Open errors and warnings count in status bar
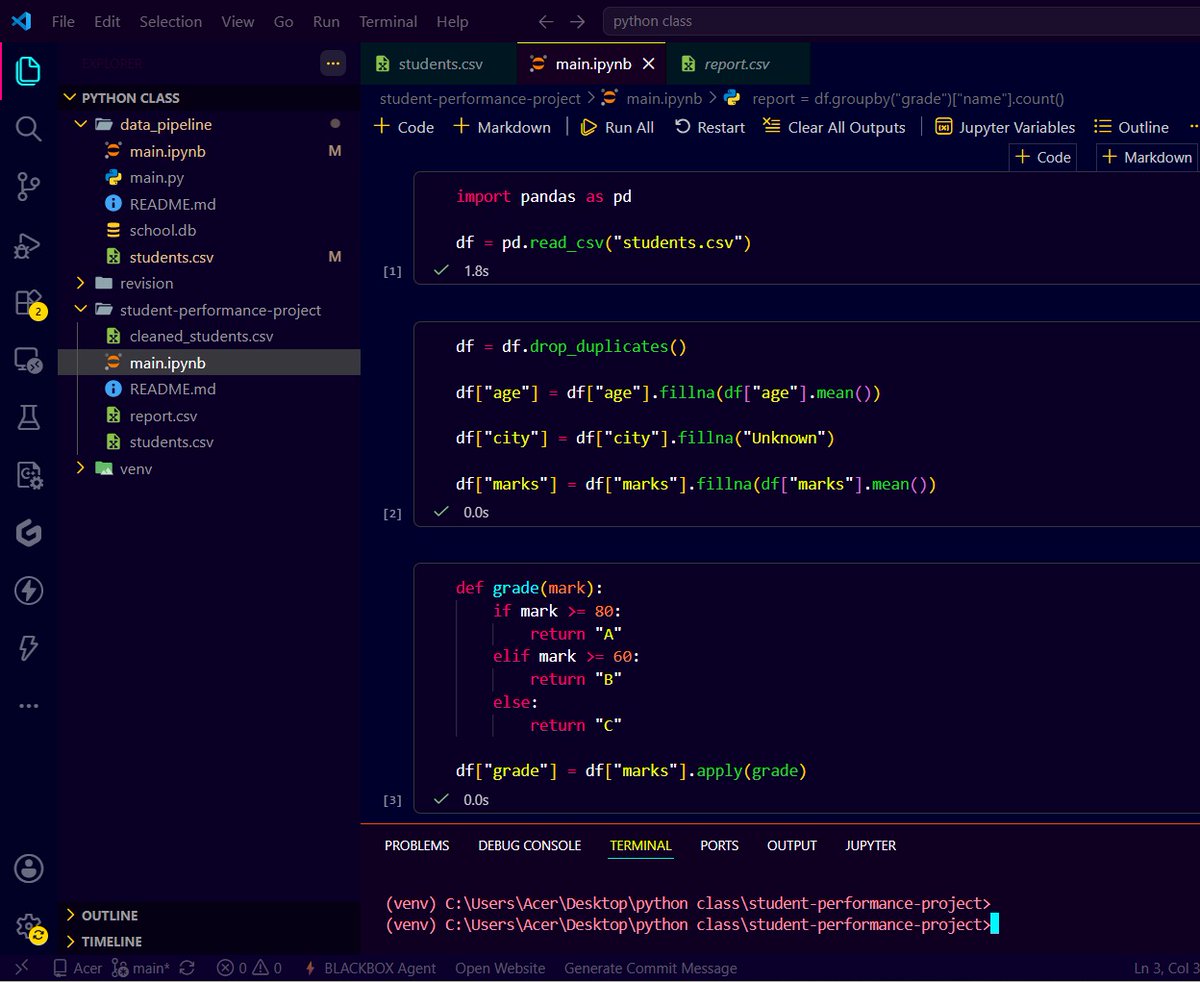Viewport: 1200px width, 982px height. point(249,968)
